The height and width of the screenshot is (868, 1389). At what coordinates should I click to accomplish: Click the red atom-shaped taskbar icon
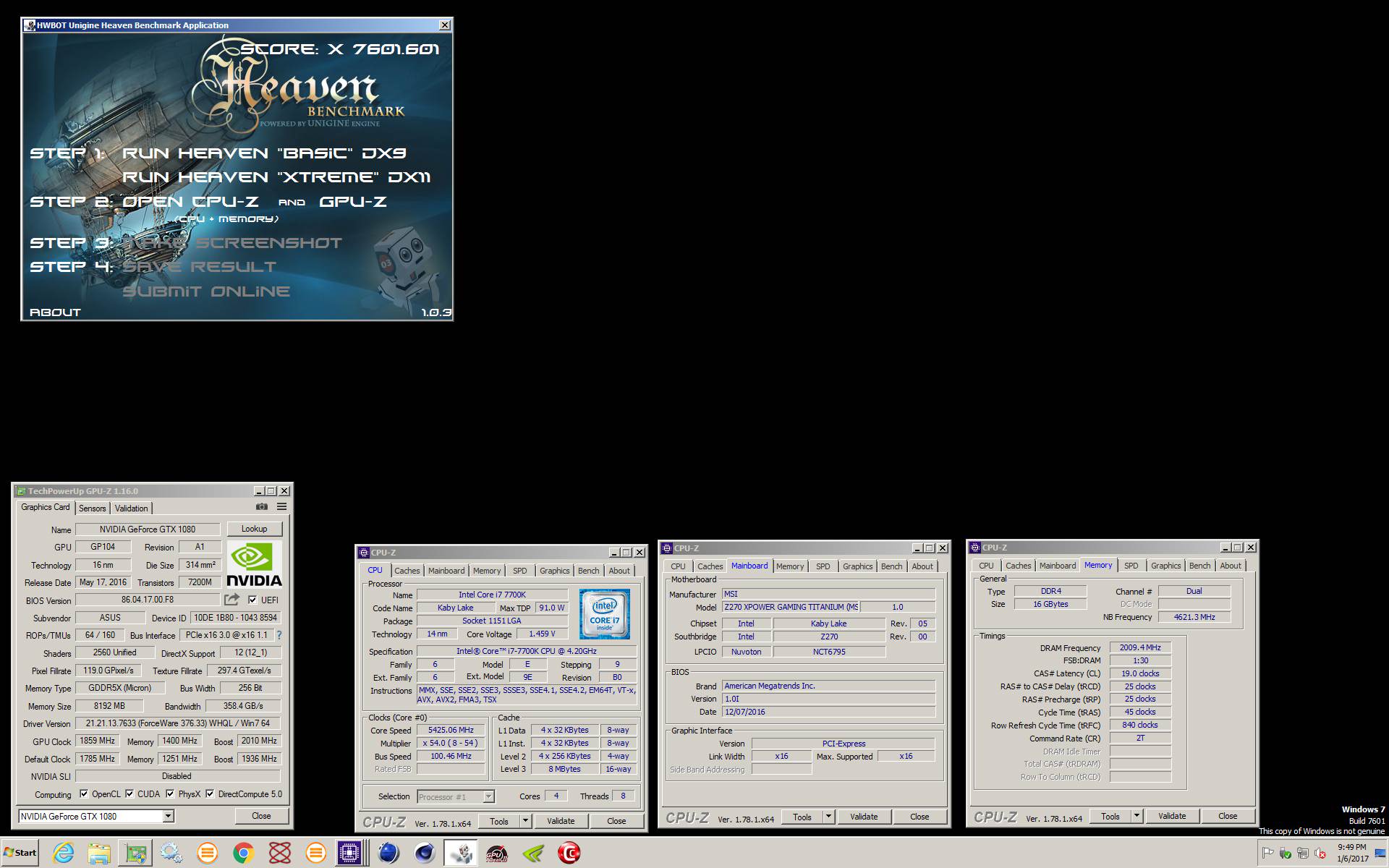click(x=280, y=853)
